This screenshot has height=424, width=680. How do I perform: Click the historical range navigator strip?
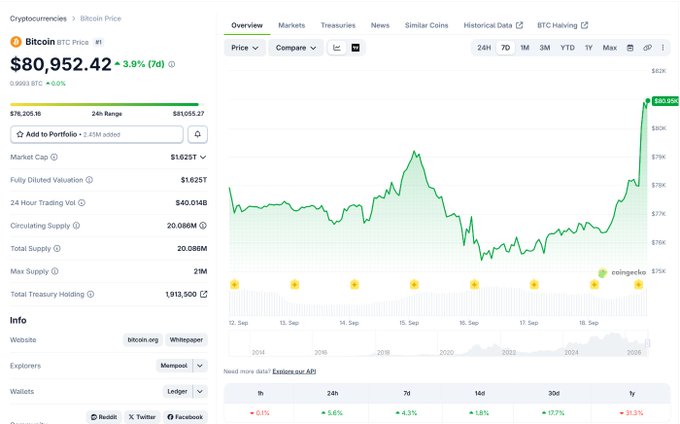pyautogui.click(x=438, y=343)
